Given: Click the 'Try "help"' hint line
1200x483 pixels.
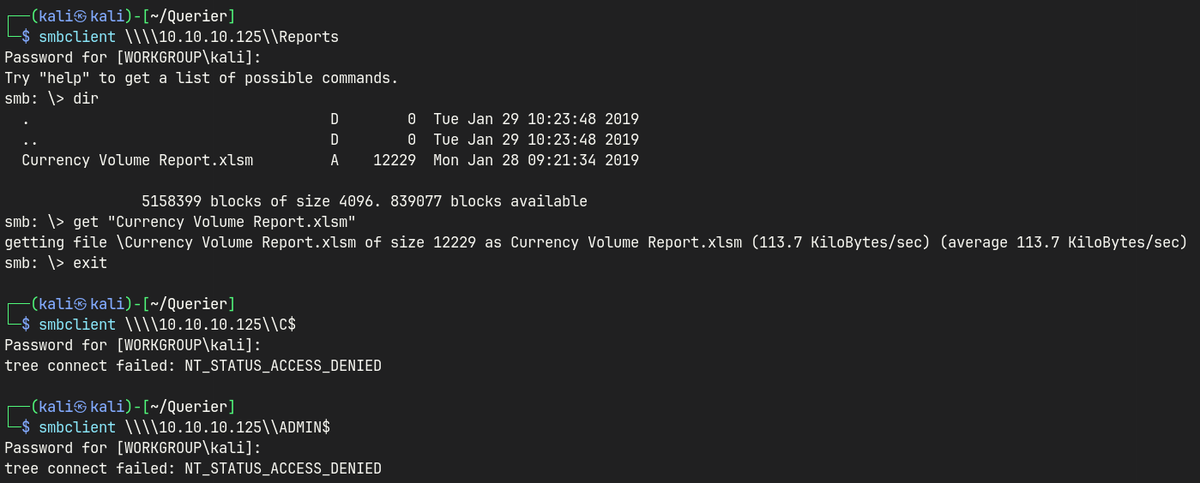Looking at the screenshot, I should (201, 78).
